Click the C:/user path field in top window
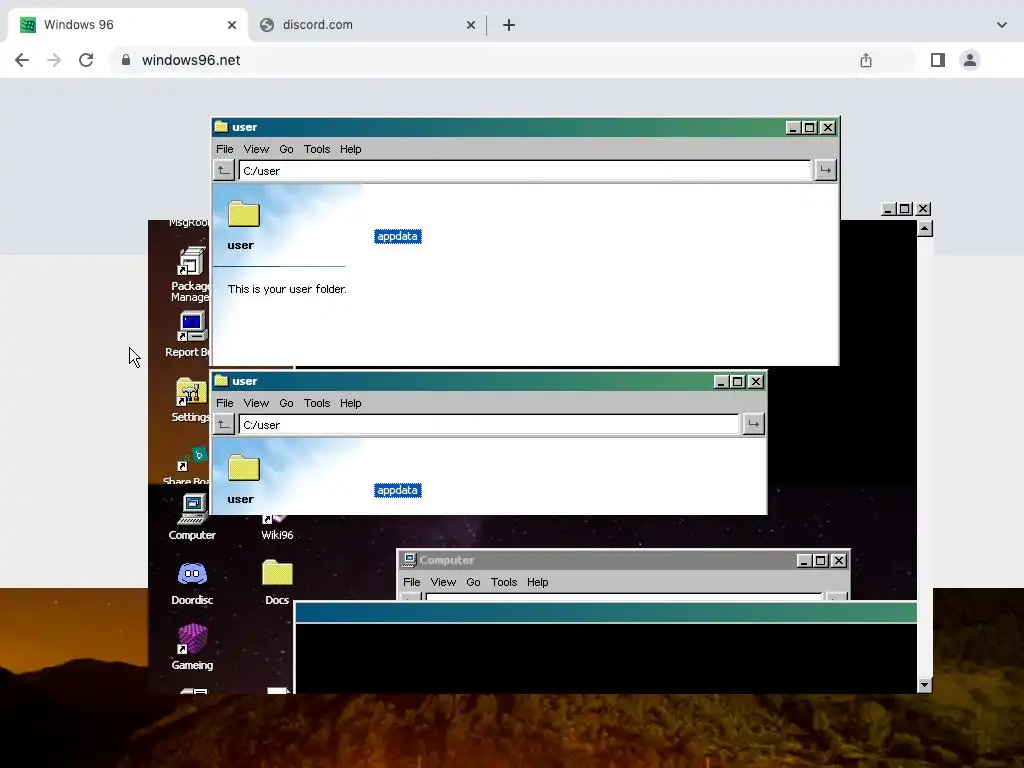 pyautogui.click(x=524, y=170)
